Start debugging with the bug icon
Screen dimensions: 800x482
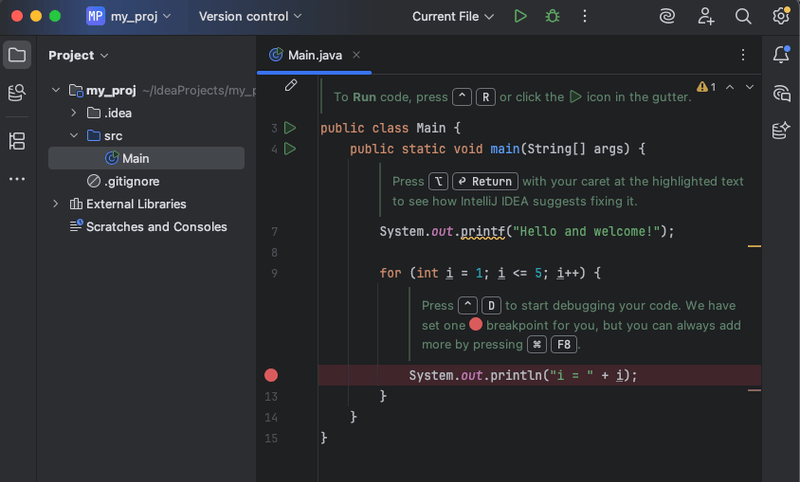click(553, 16)
